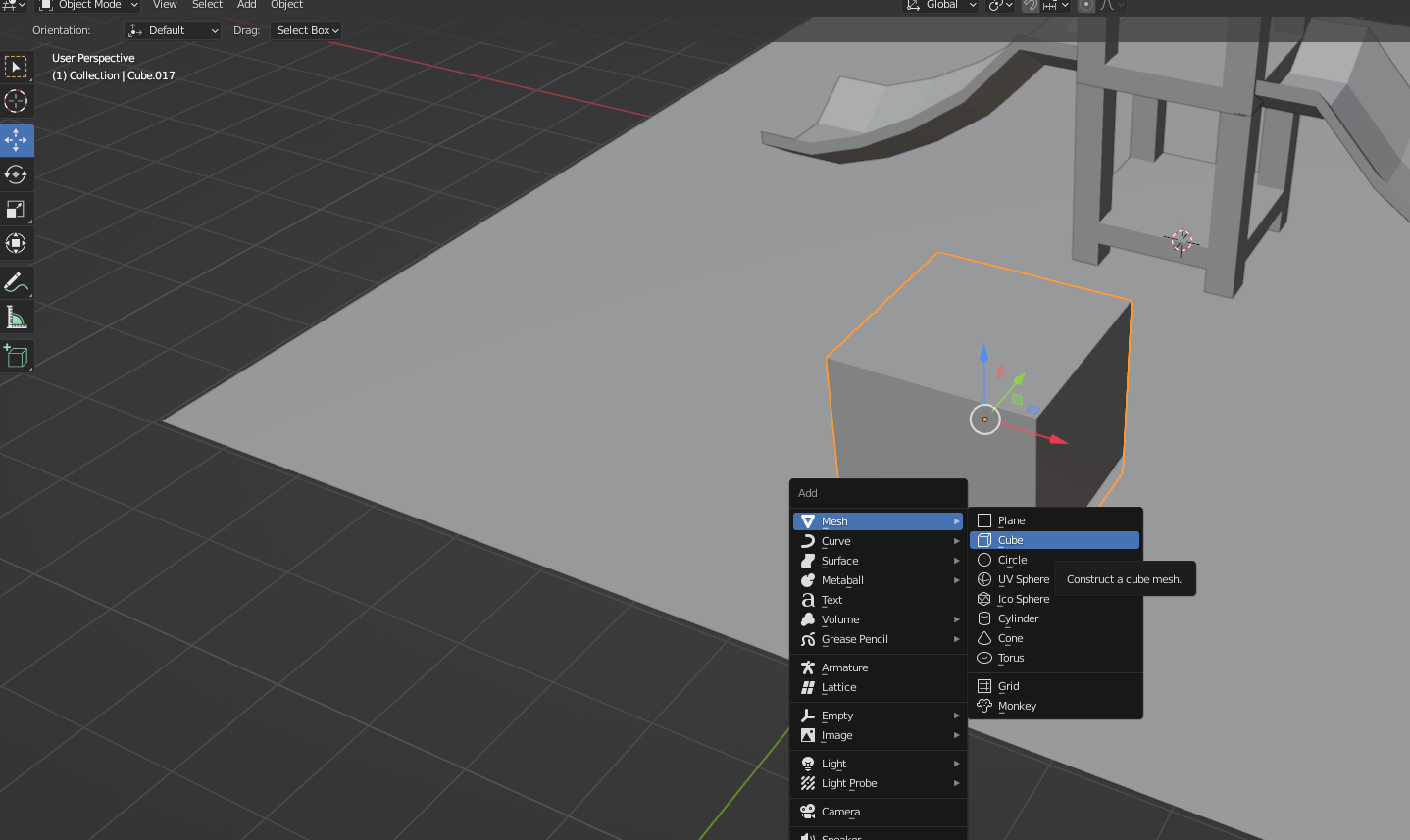Pick the Rotate tool
Screen dimensions: 1410x840
click(x=16, y=174)
